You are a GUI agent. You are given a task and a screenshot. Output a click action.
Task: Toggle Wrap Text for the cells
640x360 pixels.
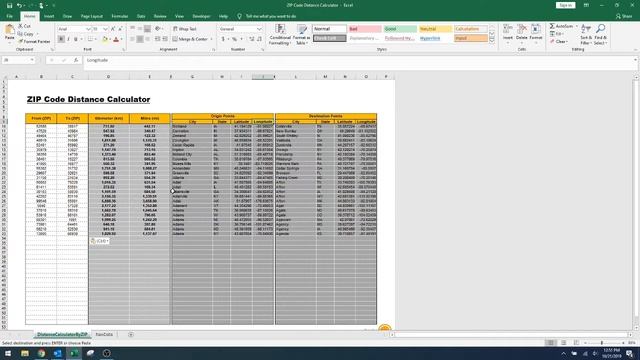(184, 29)
